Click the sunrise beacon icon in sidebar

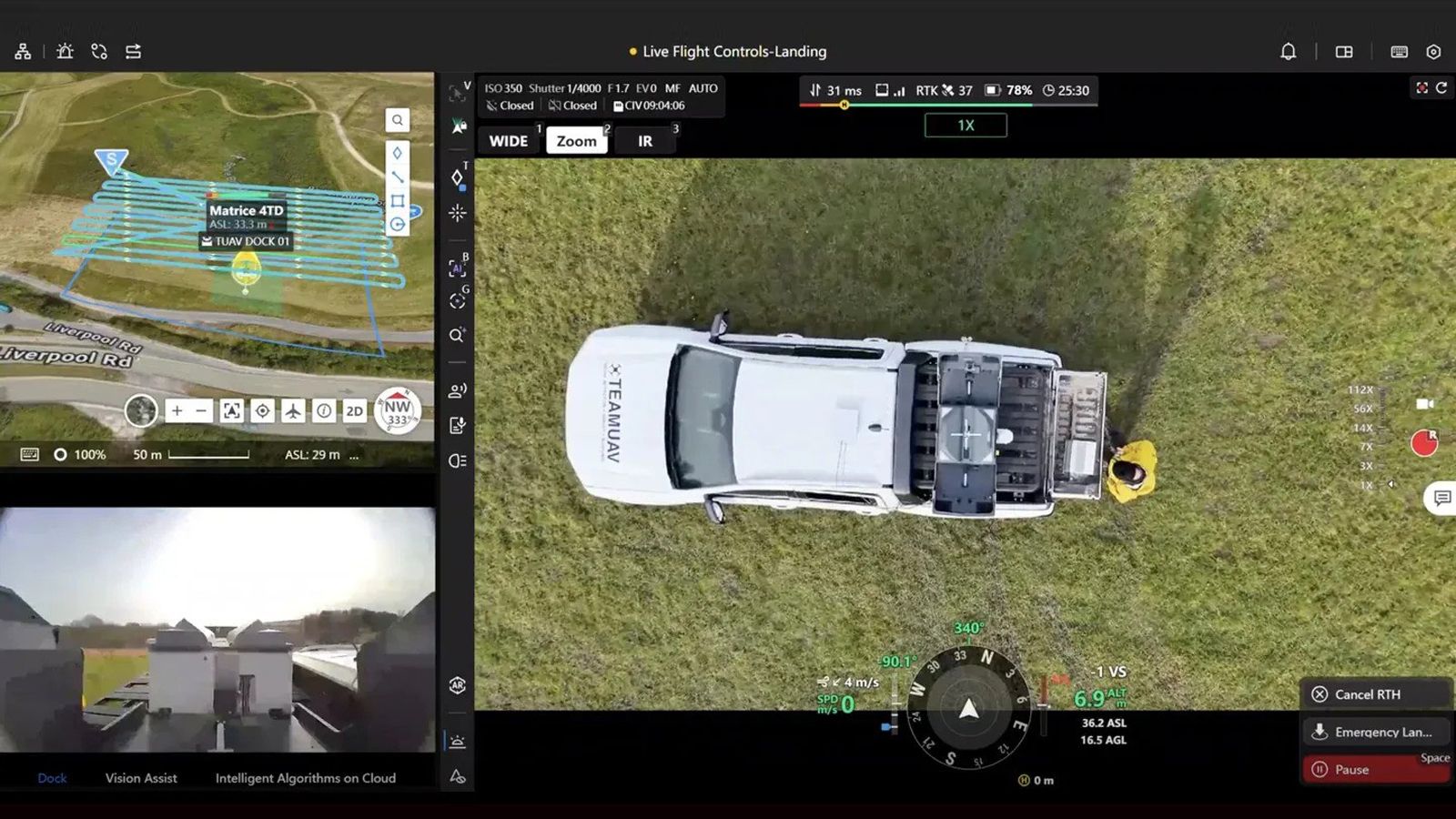(x=458, y=742)
